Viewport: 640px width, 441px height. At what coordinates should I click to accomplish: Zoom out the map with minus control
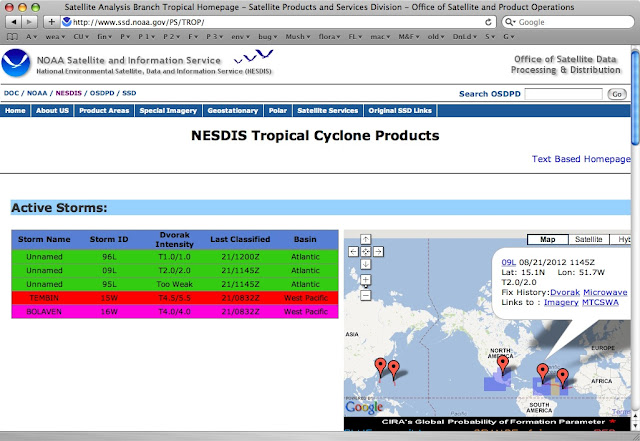point(366,295)
